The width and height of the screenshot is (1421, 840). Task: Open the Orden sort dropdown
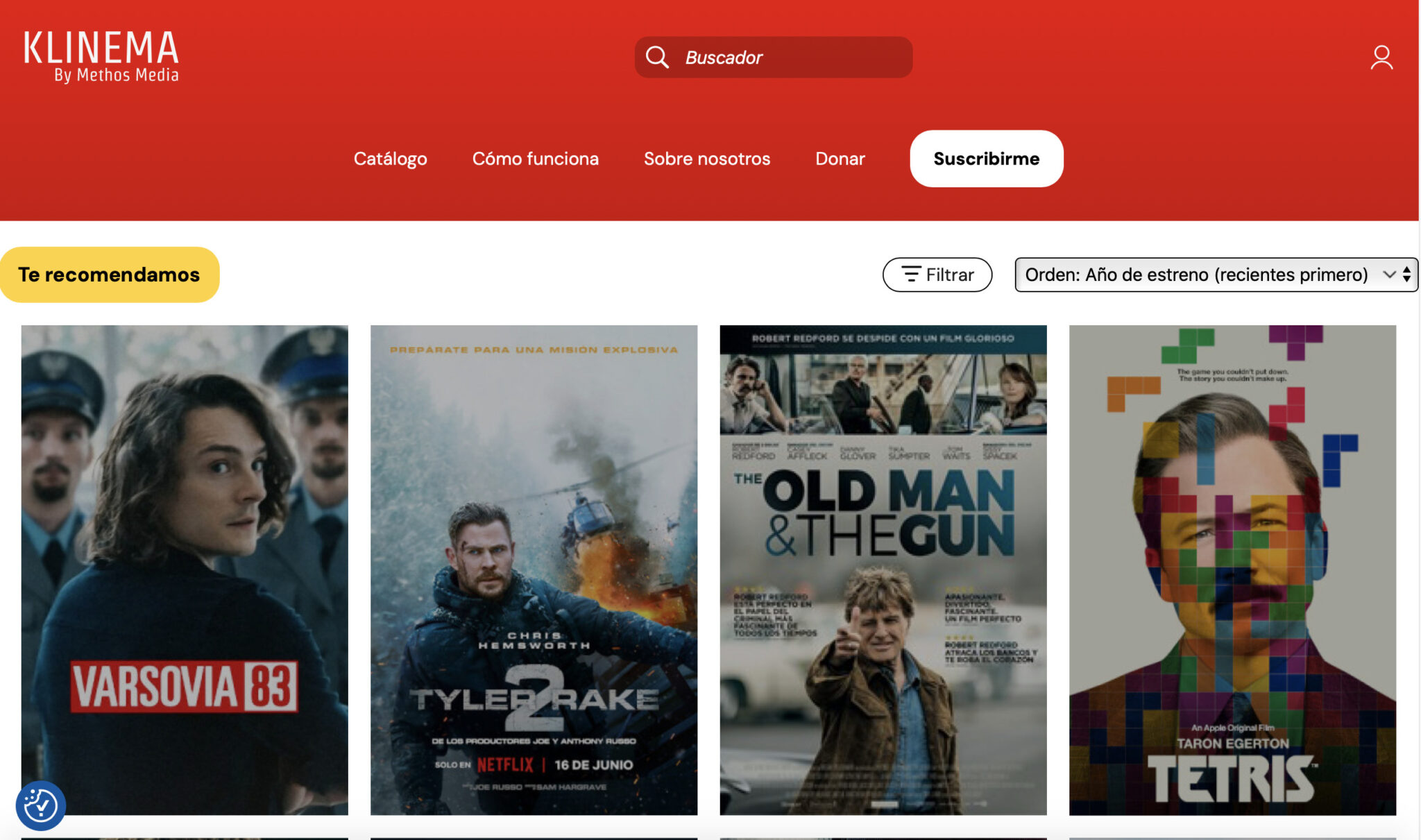[1214, 274]
